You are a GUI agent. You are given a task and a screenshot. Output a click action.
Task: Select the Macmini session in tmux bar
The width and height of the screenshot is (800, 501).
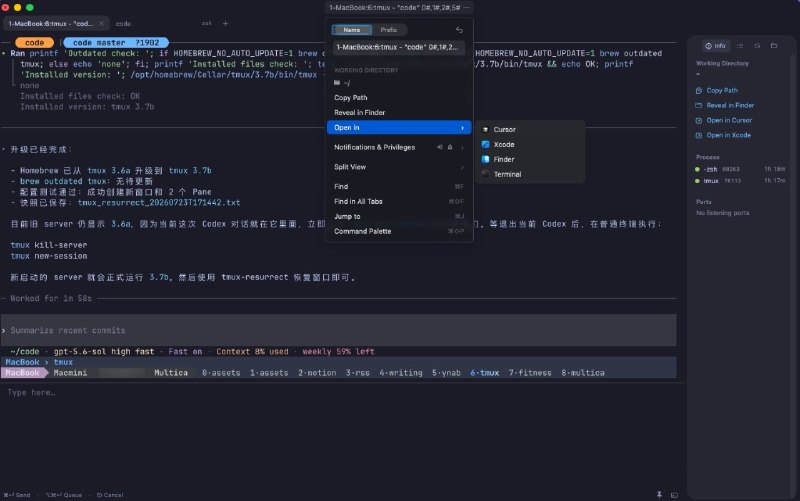[x=70, y=373]
